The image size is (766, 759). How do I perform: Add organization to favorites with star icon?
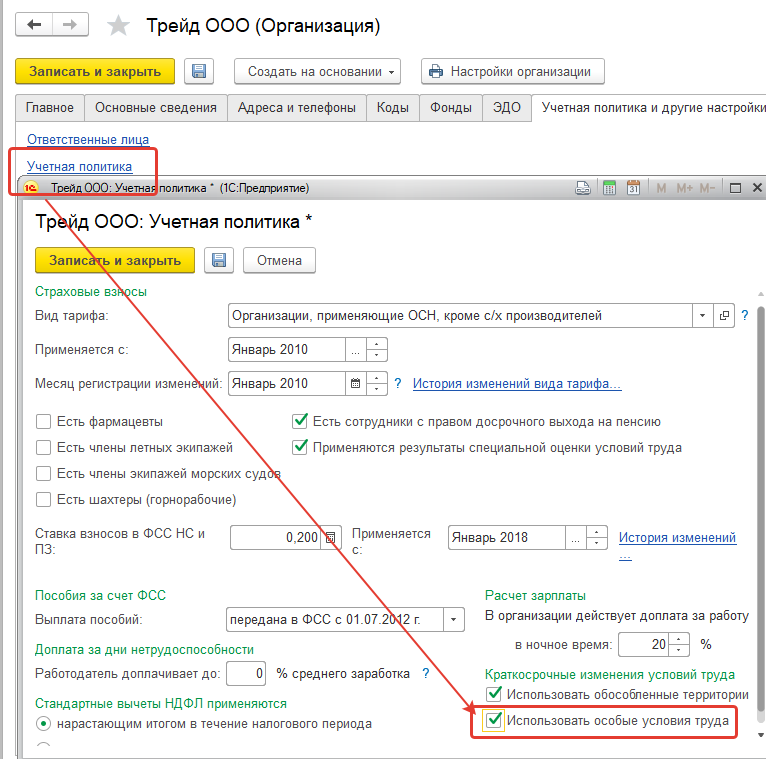tap(118, 25)
